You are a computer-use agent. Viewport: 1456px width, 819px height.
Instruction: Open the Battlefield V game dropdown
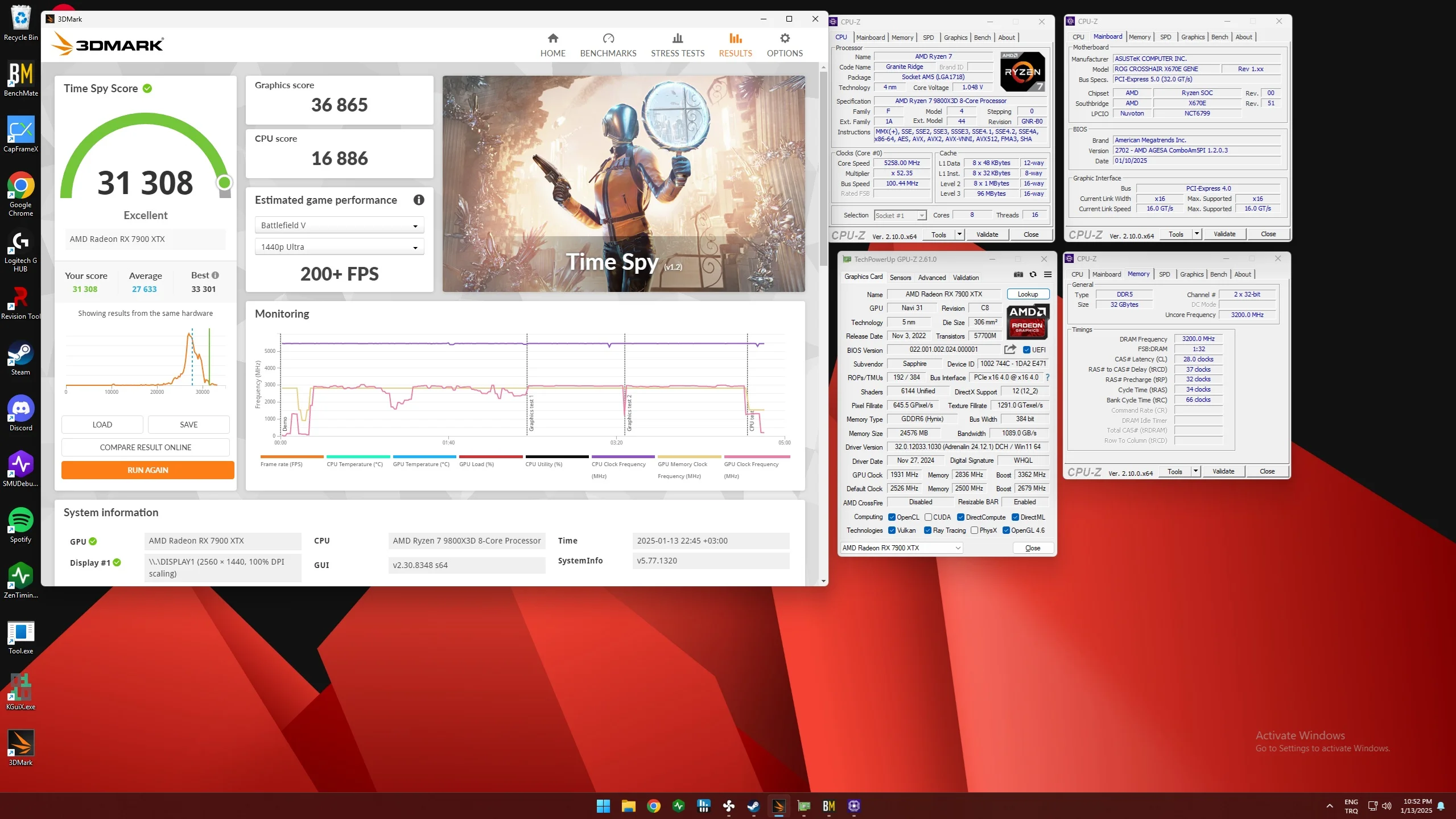point(339,225)
